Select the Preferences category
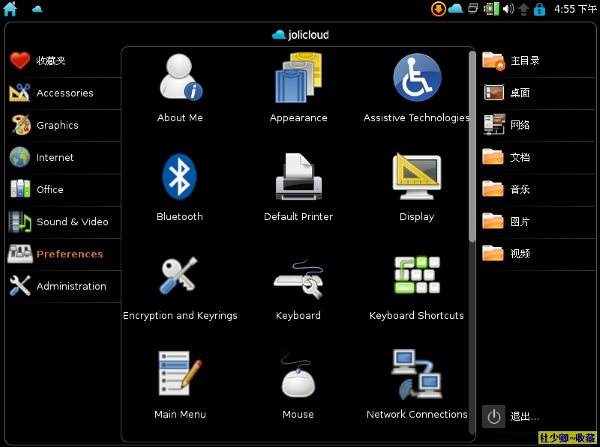This screenshot has height=447, width=600. pos(64,254)
